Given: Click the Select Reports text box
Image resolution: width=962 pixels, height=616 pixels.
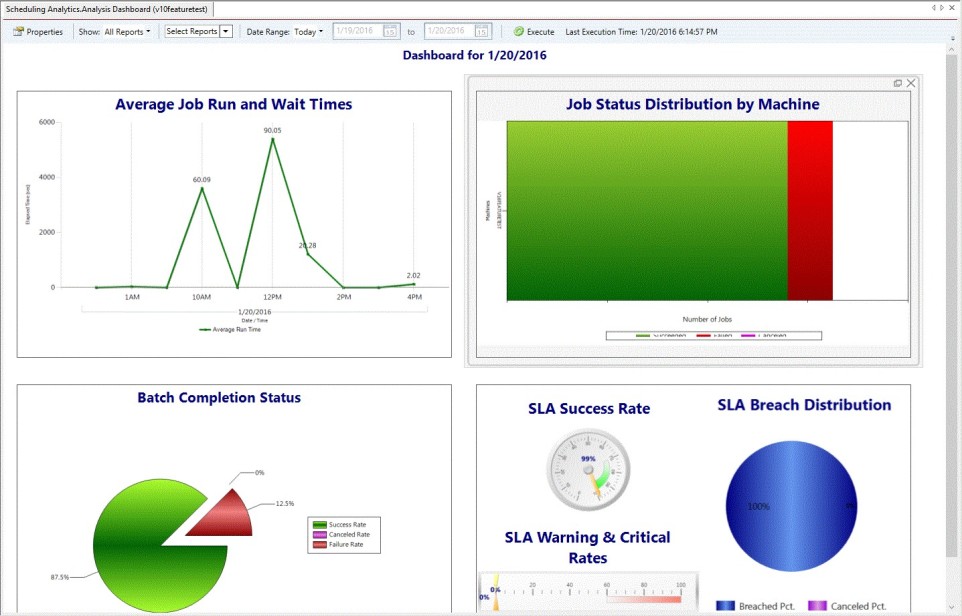Looking at the screenshot, I should (192, 31).
